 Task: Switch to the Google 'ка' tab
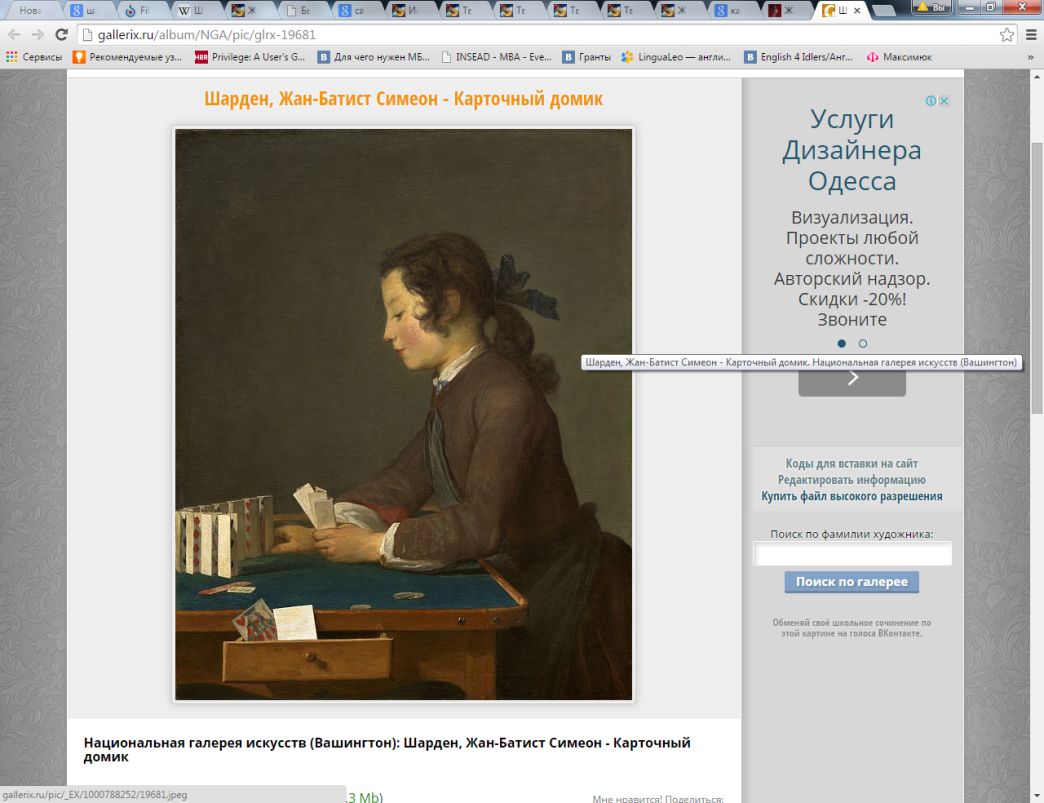click(734, 10)
